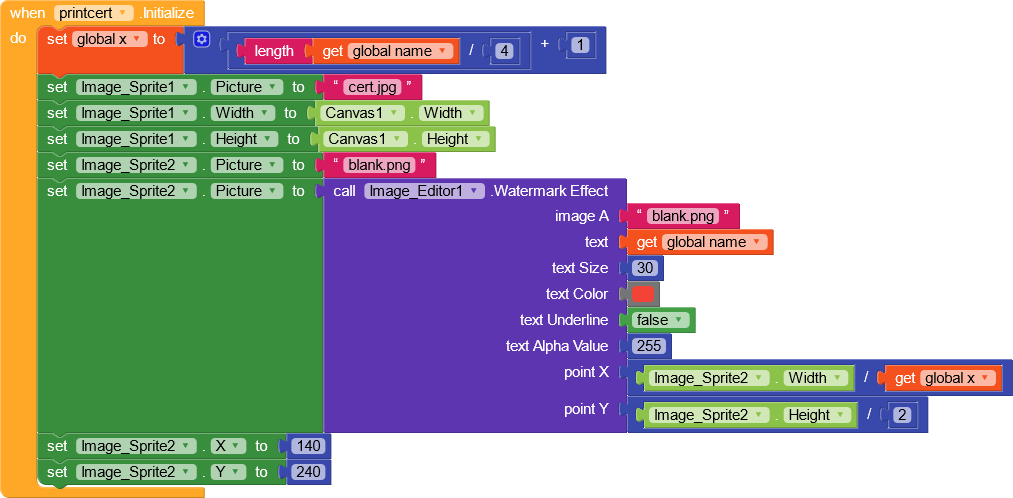Edit the number 1 in addition block

click(581, 45)
